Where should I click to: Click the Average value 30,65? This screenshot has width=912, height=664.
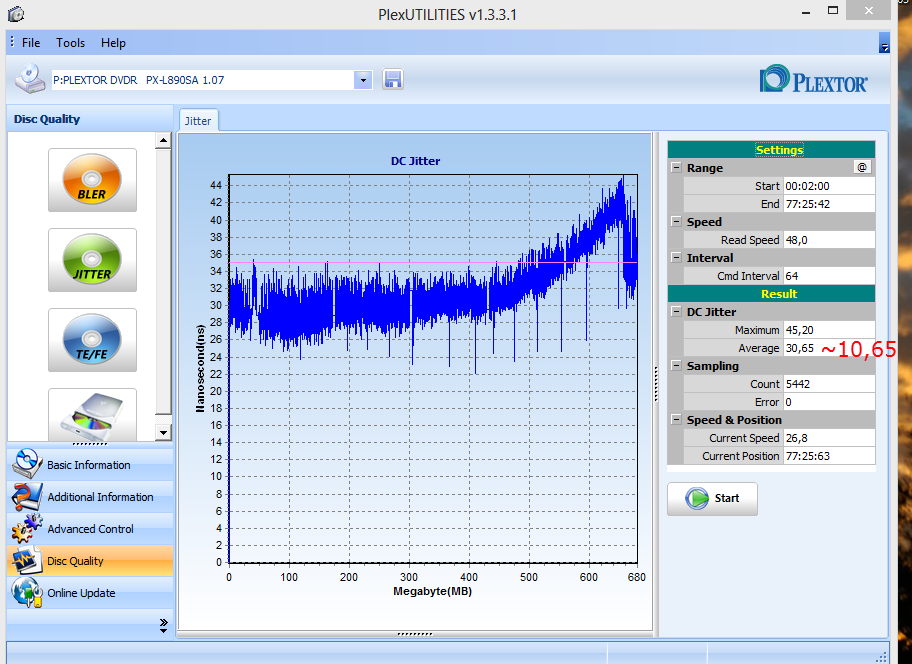[x=829, y=348]
